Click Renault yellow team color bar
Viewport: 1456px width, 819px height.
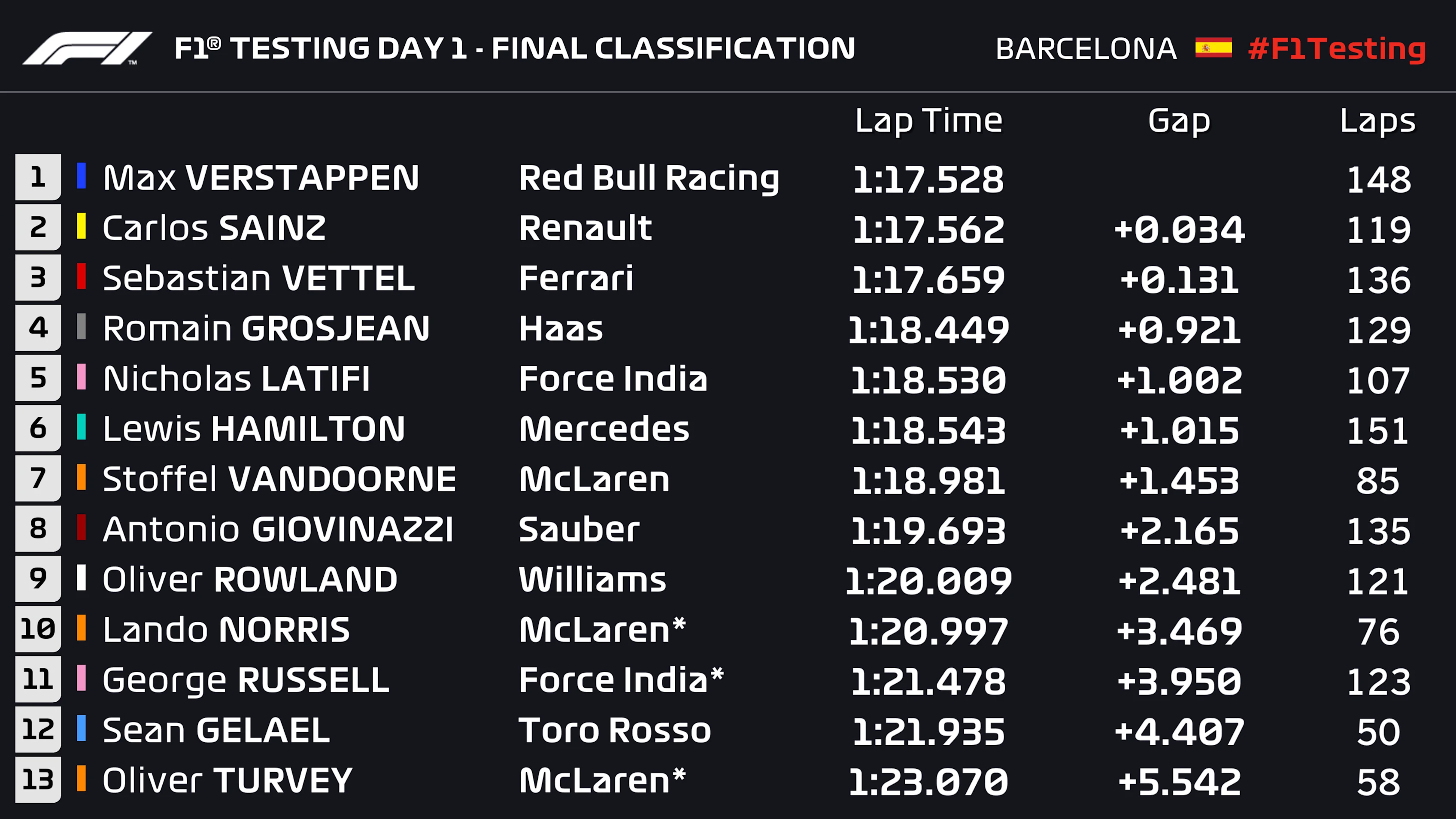(82, 227)
